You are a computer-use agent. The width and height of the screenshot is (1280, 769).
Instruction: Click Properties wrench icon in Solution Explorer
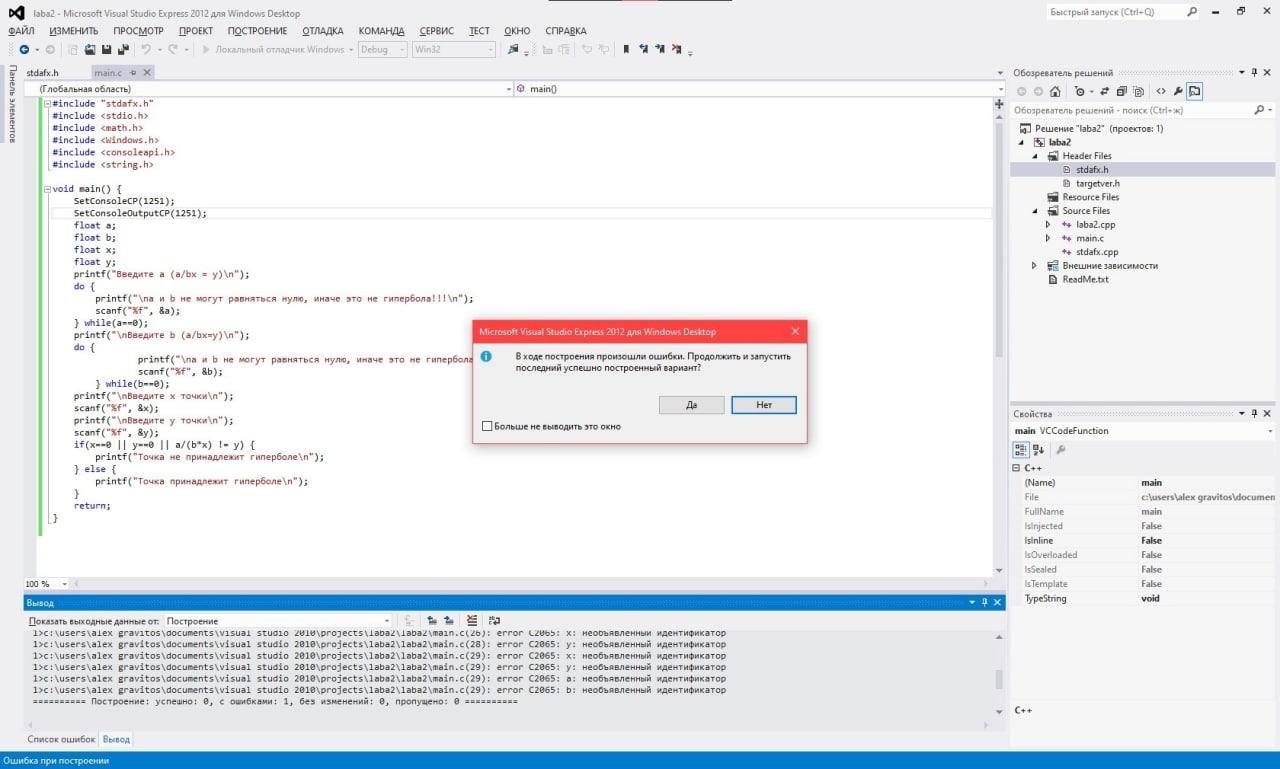[x=1178, y=91]
